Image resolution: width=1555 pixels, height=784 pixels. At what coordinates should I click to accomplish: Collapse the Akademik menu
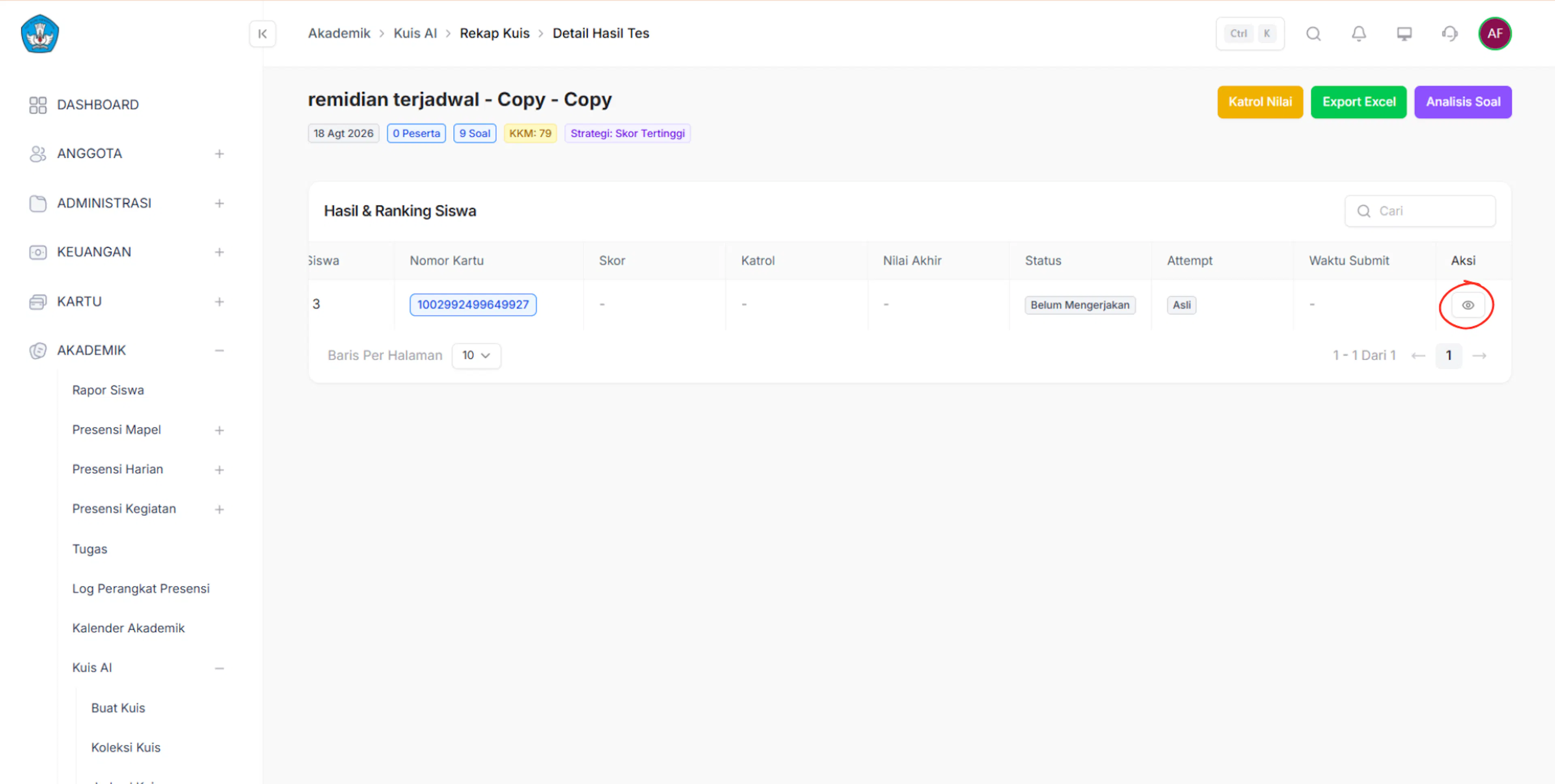[x=219, y=351]
